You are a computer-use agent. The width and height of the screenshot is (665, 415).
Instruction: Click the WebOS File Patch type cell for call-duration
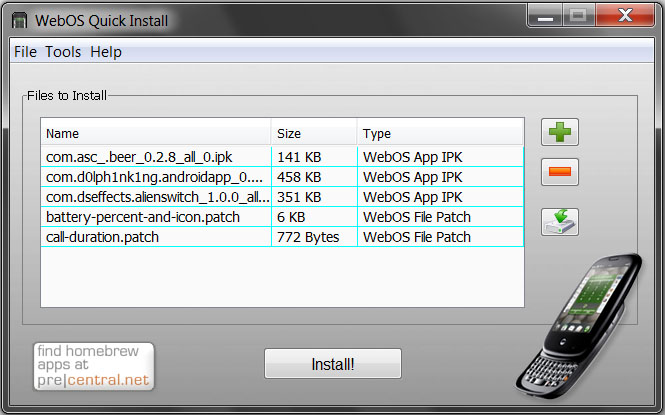pyautogui.click(x=441, y=237)
